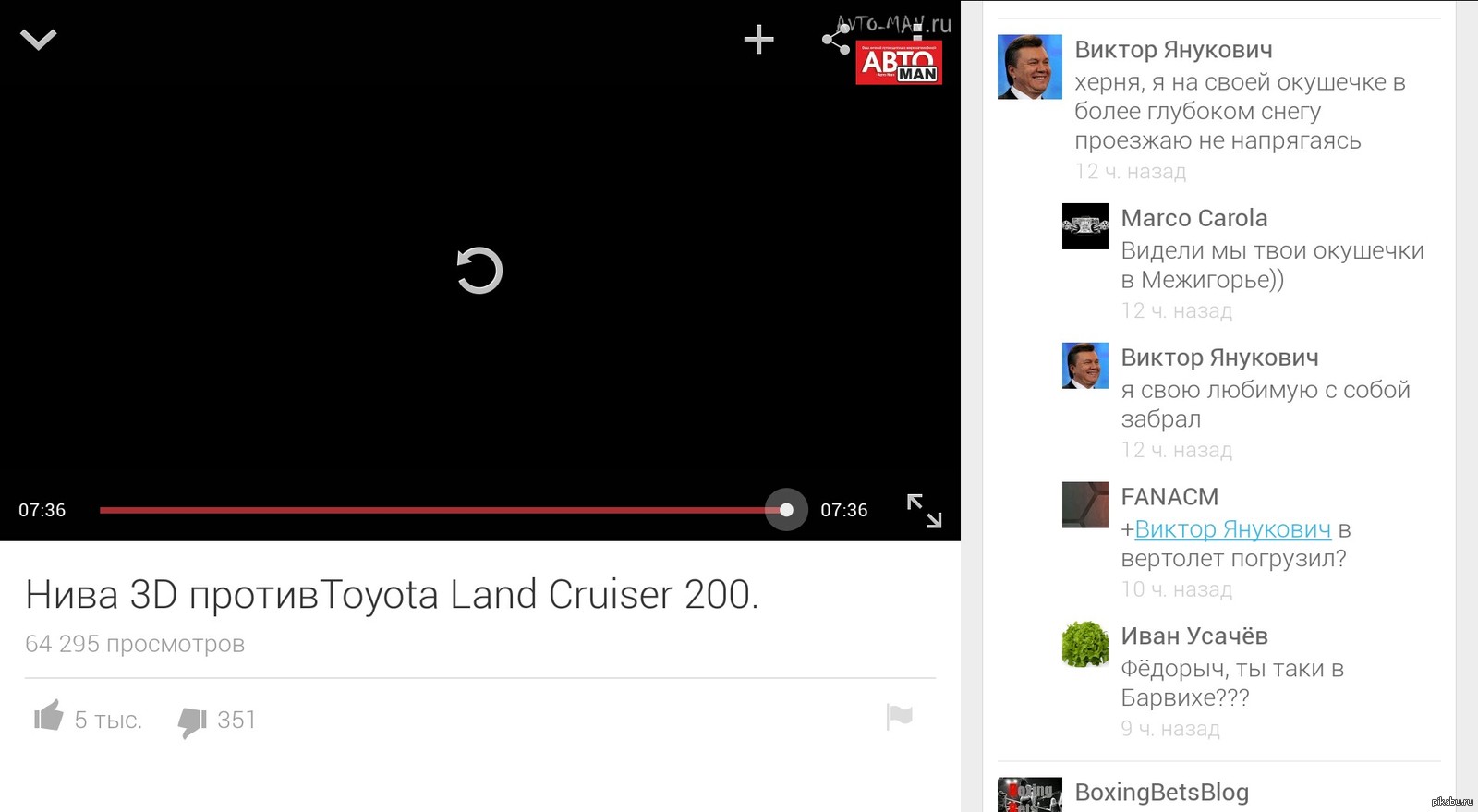
Task: Enter fullscreen with the expand arrows icon
Action: pyautogui.click(x=924, y=511)
